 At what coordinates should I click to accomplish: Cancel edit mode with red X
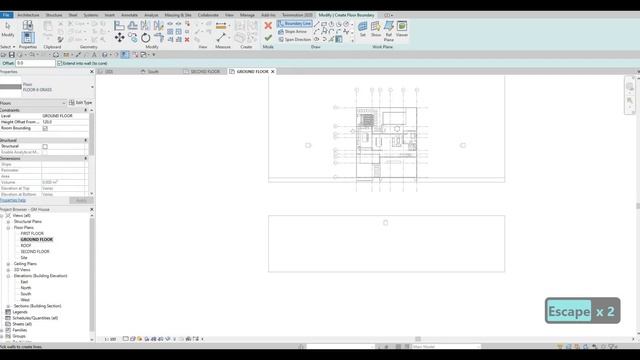268,25
